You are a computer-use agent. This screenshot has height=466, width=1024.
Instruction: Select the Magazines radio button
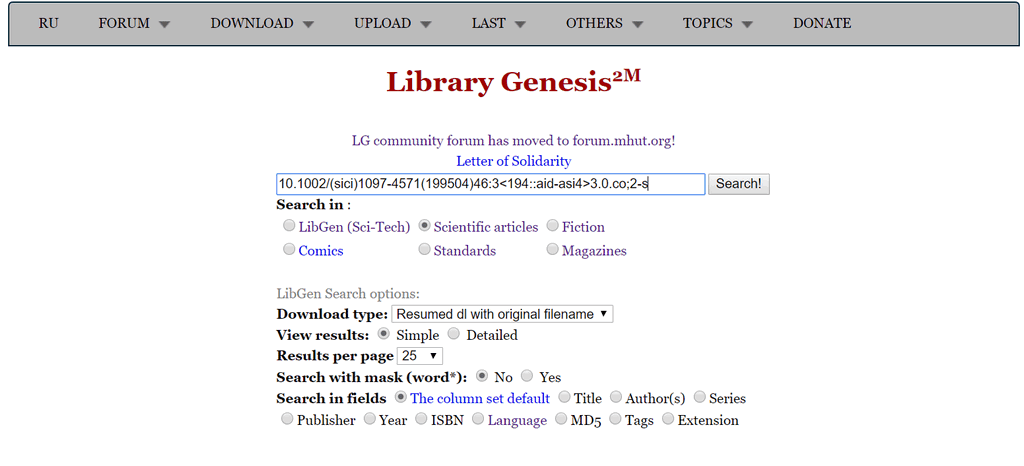(x=552, y=249)
